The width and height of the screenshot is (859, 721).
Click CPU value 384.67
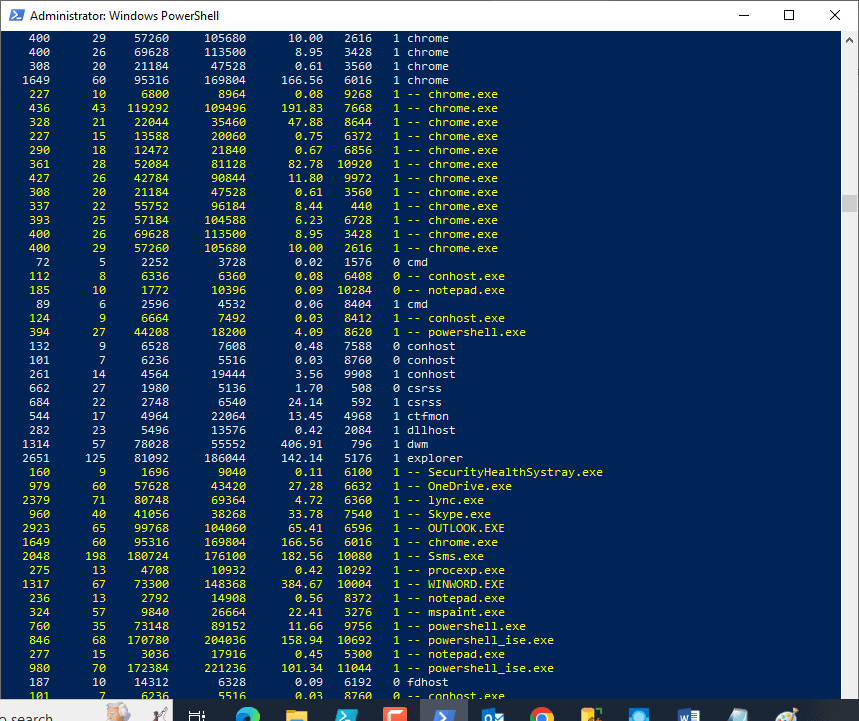click(x=302, y=584)
